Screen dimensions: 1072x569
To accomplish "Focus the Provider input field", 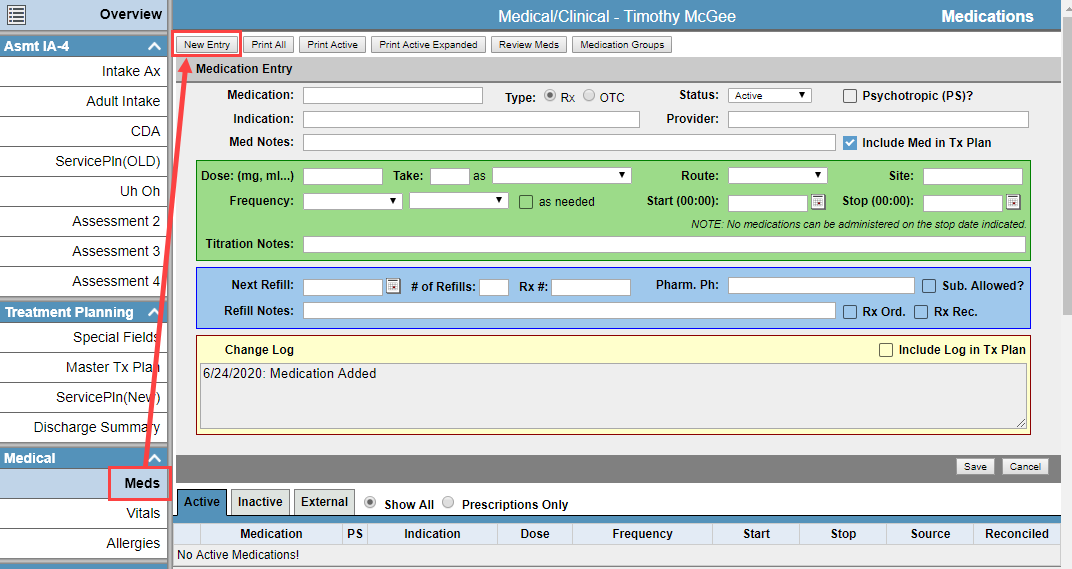I will coord(878,120).
